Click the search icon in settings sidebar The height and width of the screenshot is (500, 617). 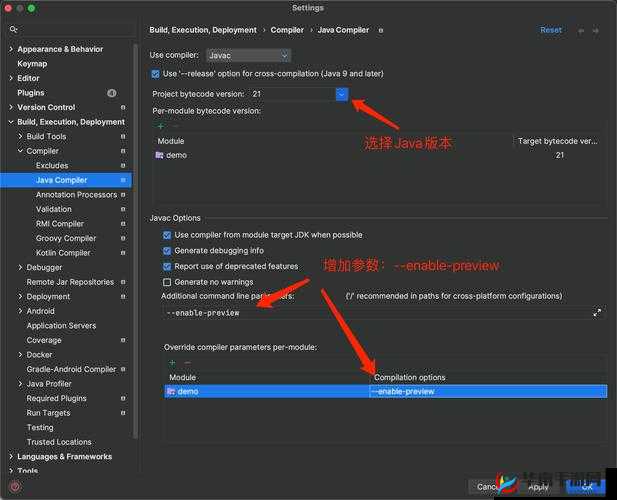click(x=13, y=30)
